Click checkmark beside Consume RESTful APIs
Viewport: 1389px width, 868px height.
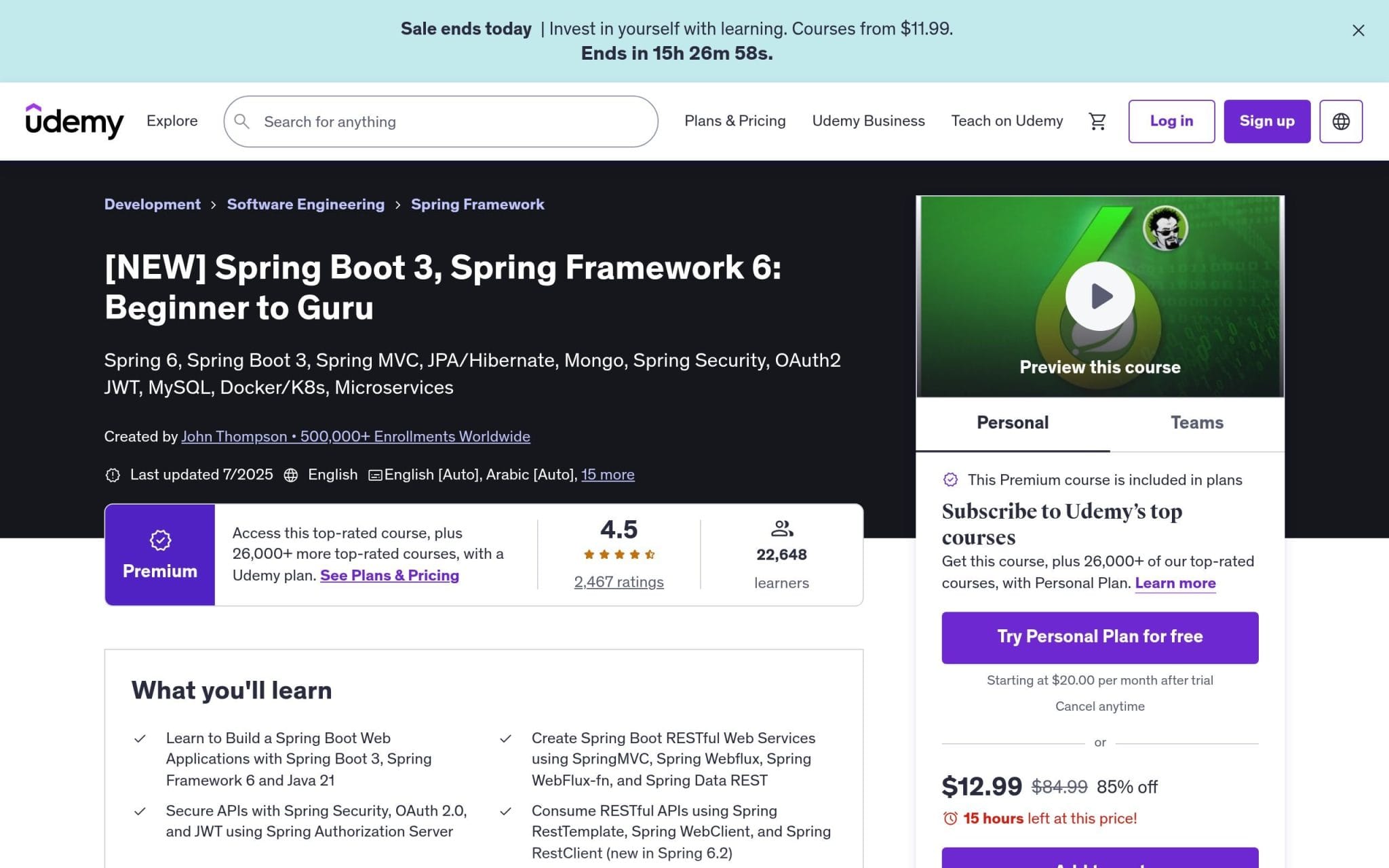(505, 811)
